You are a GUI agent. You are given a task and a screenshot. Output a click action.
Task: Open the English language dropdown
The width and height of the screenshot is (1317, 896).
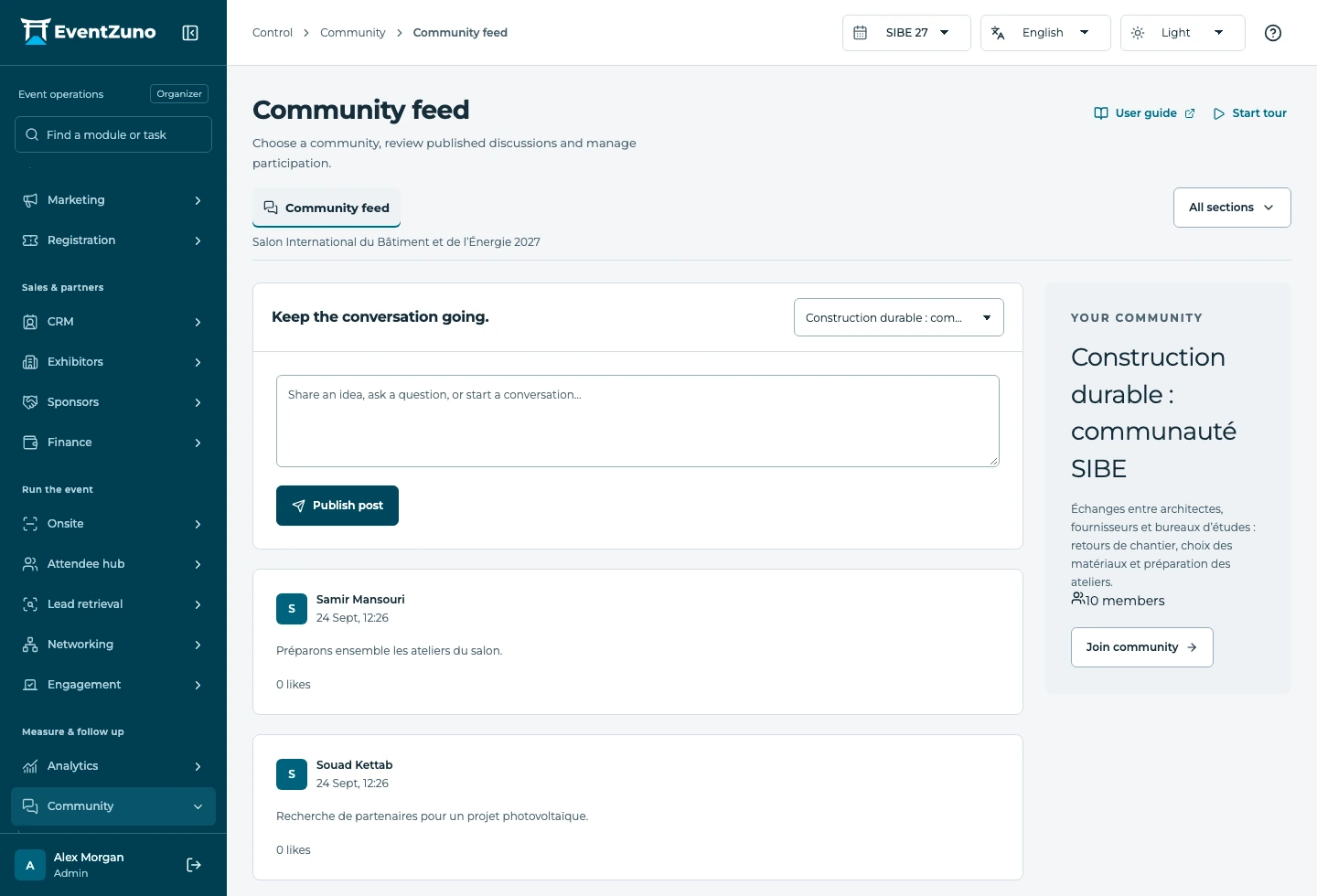coord(1045,33)
